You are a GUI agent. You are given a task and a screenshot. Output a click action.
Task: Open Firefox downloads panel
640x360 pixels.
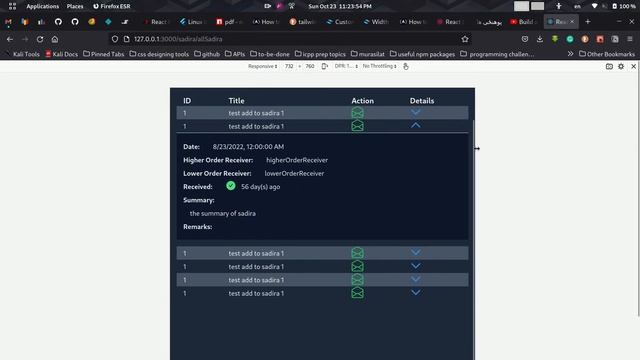click(x=540, y=39)
